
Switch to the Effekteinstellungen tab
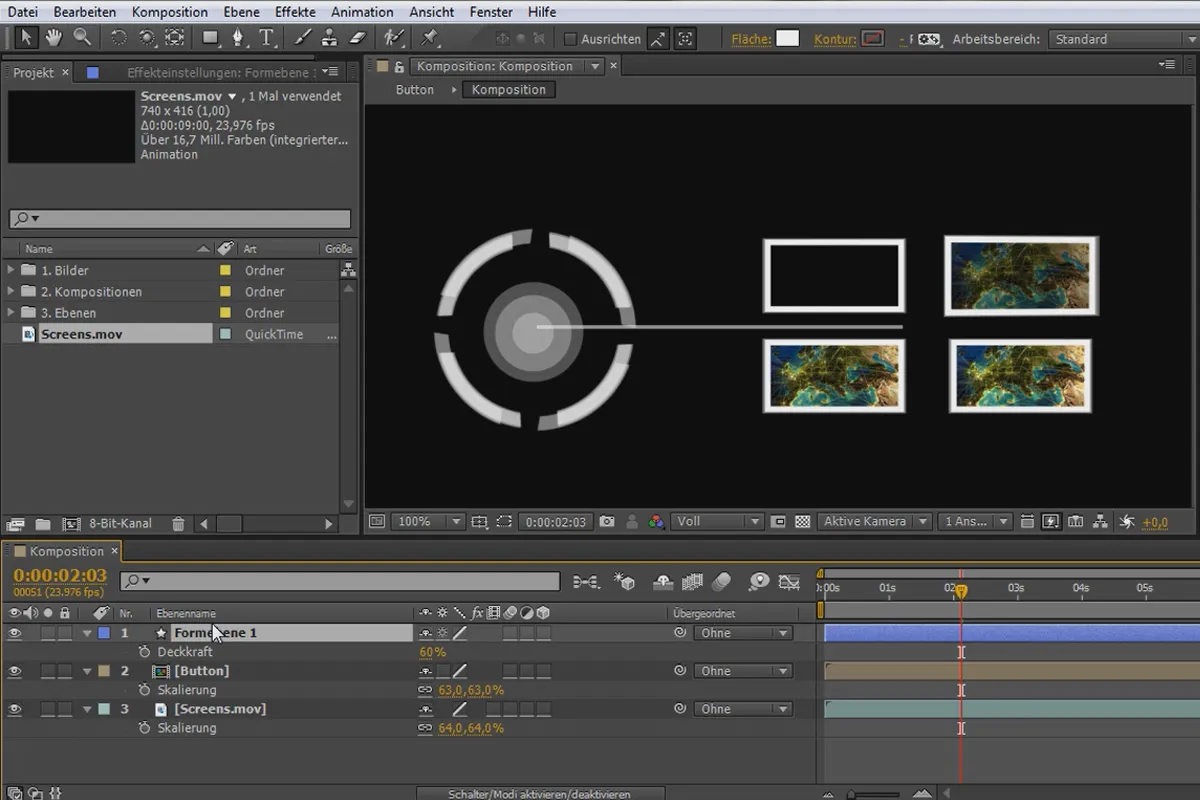tap(220, 73)
